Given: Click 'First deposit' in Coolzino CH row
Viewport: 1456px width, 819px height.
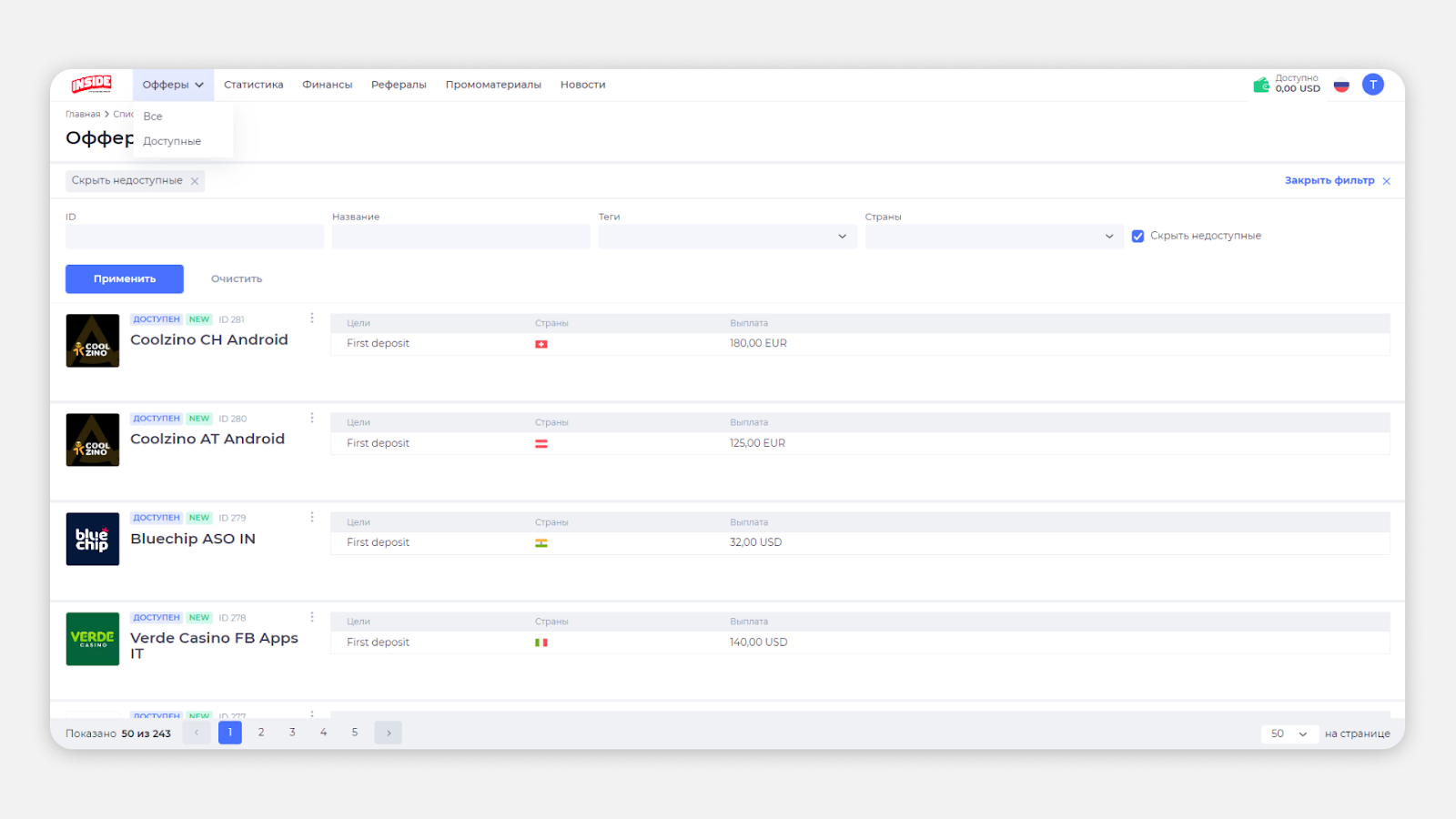Looking at the screenshot, I should (x=378, y=343).
